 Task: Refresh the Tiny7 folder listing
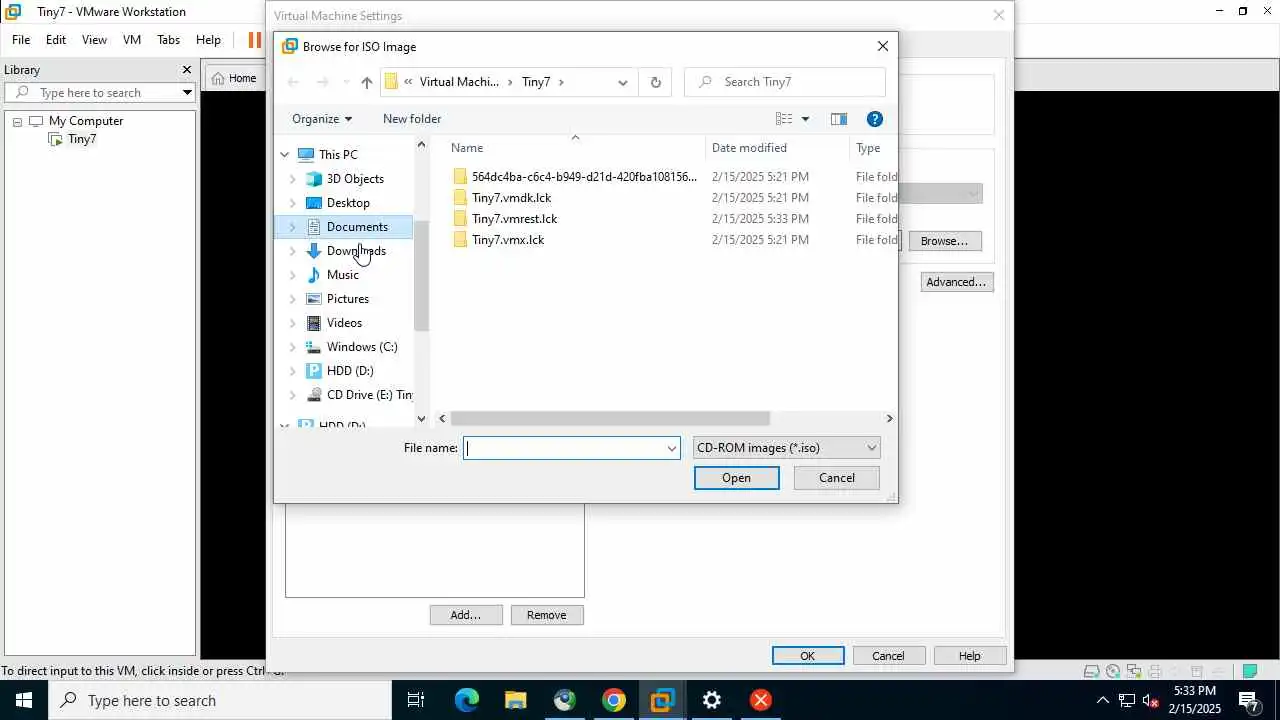[x=655, y=82]
